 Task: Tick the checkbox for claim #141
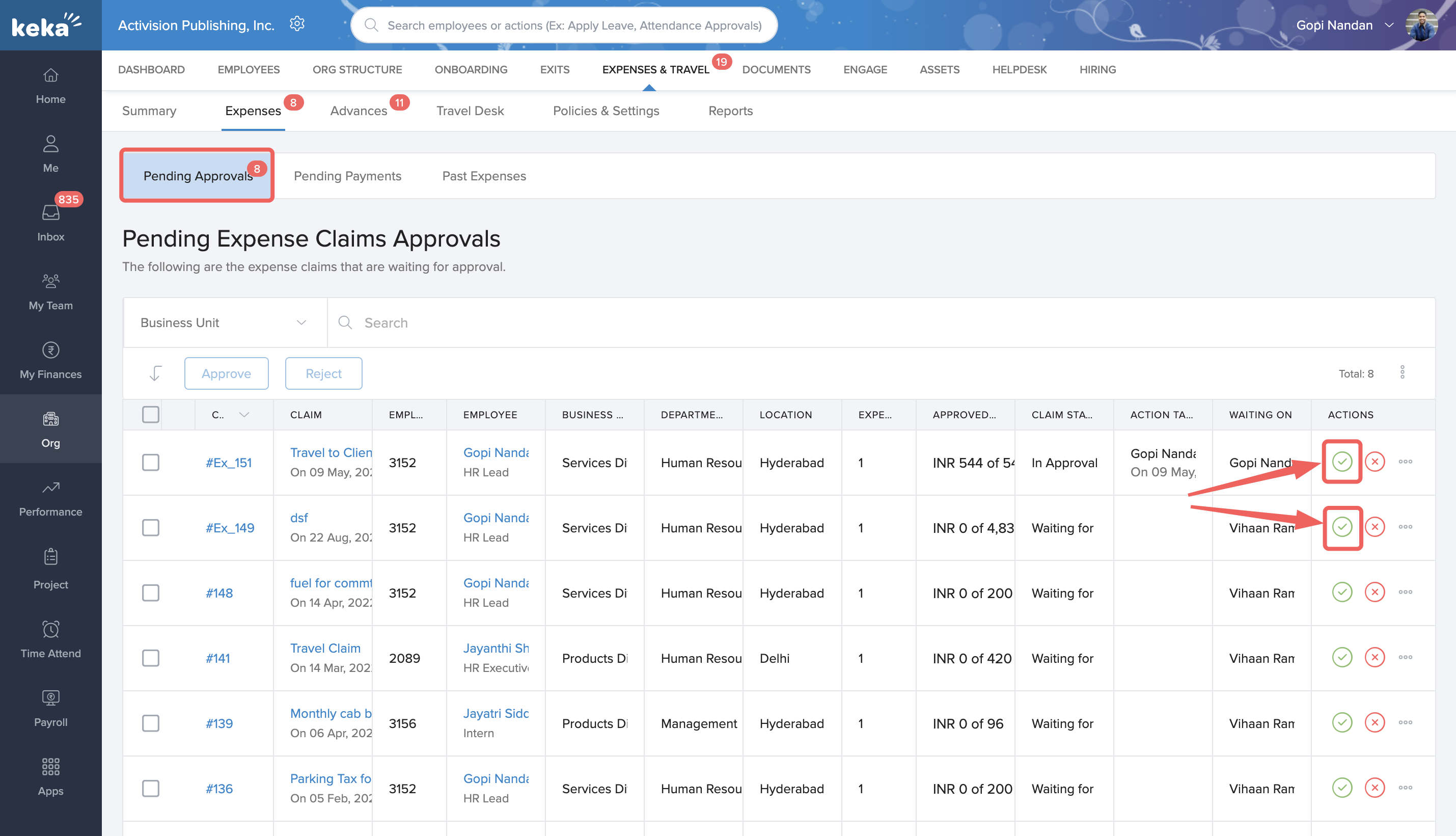coord(150,658)
